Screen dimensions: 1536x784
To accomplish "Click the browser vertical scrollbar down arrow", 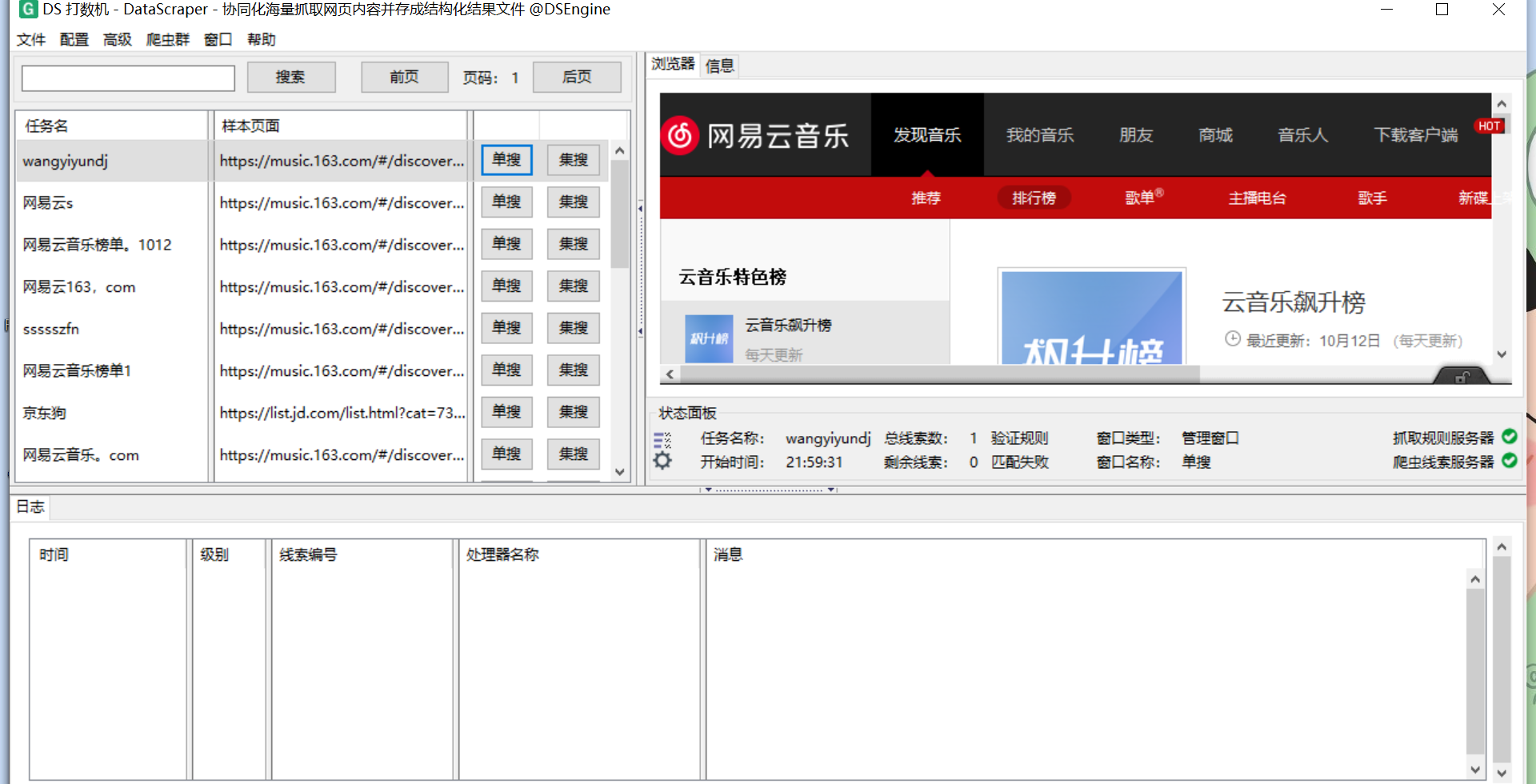I will (x=1502, y=354).
